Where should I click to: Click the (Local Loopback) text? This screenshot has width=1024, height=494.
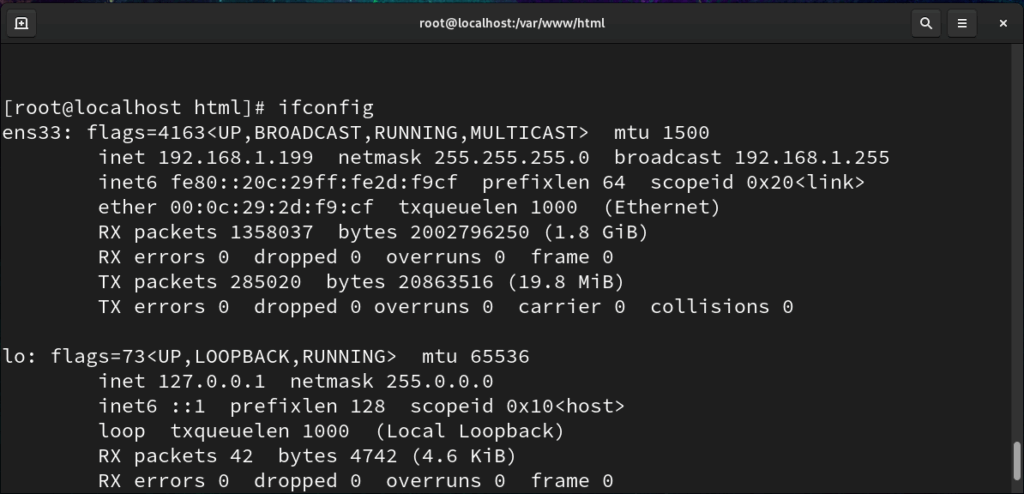click(x=470, y=431)
